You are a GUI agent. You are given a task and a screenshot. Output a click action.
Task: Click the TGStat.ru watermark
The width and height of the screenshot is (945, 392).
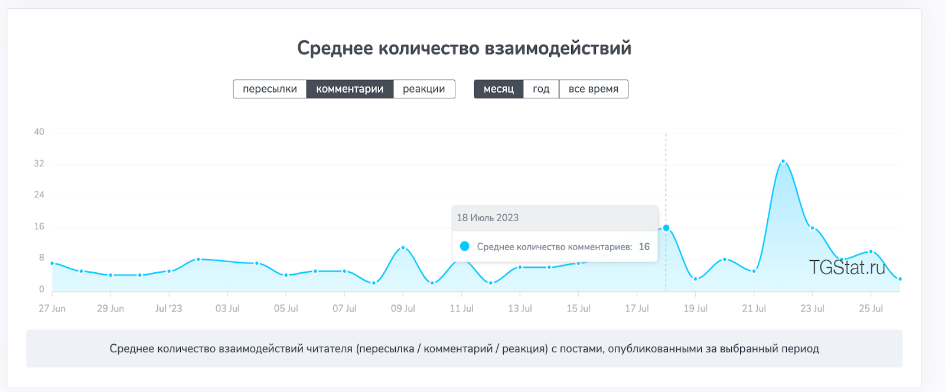click(847, 268)
